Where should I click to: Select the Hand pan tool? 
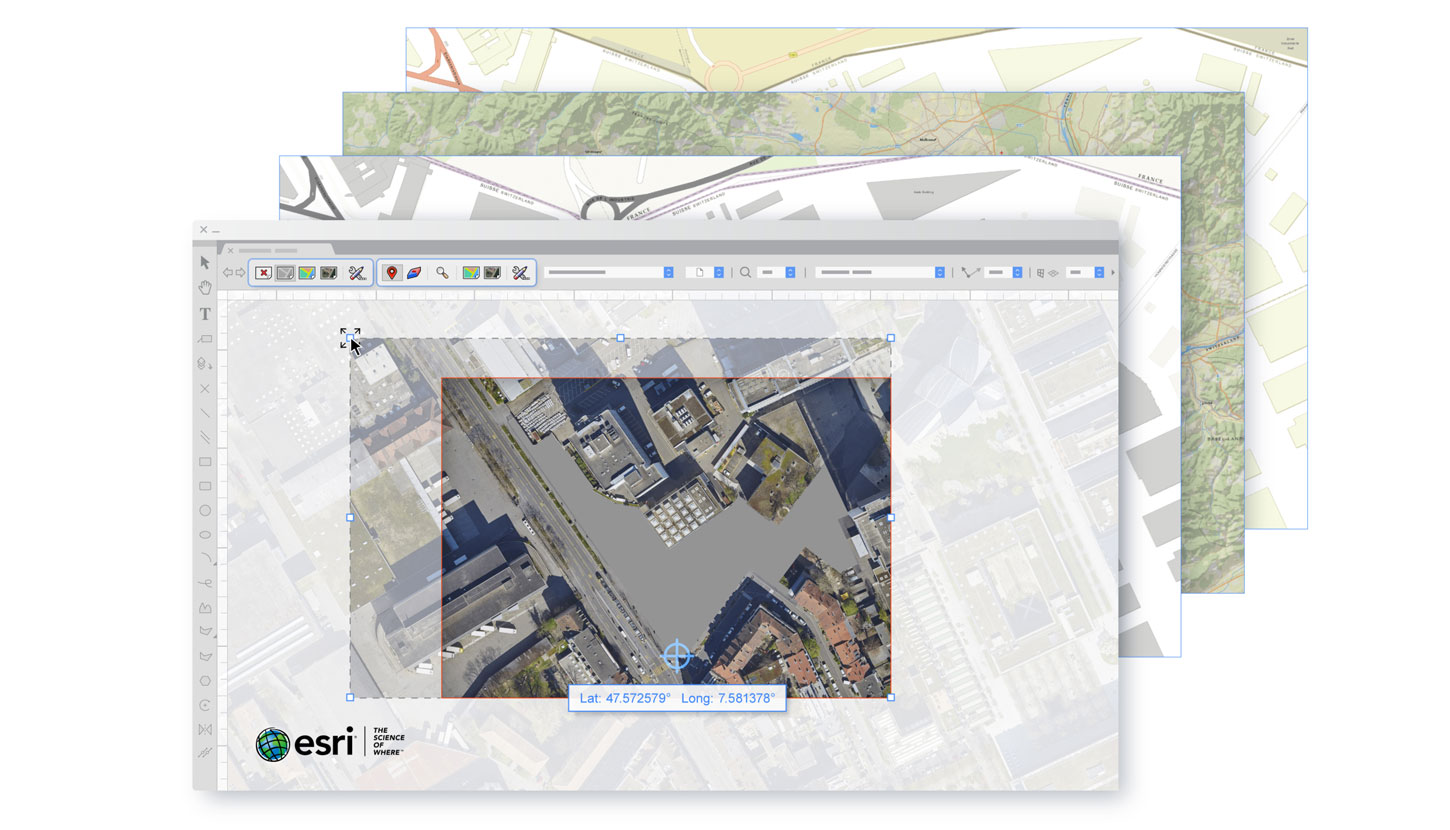click(205, 288)
